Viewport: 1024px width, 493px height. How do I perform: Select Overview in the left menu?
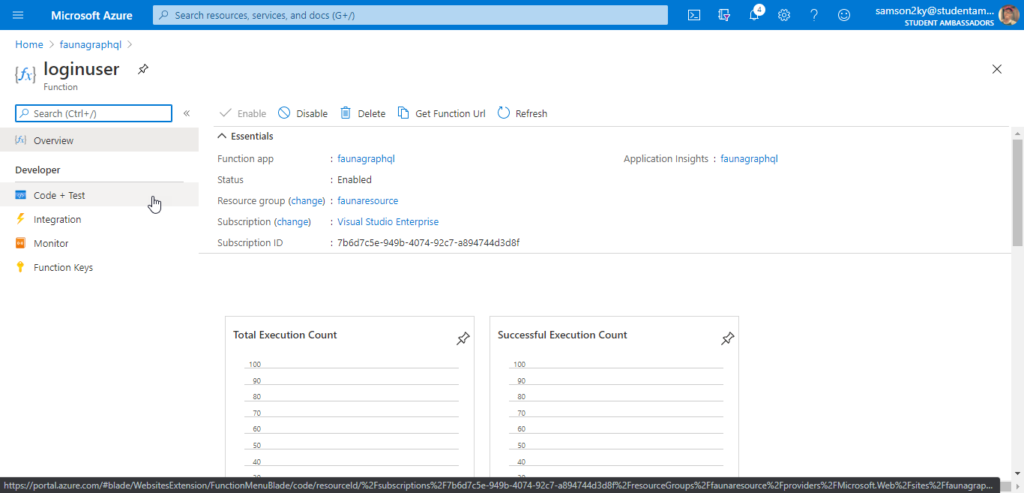(x=99, y=140)
